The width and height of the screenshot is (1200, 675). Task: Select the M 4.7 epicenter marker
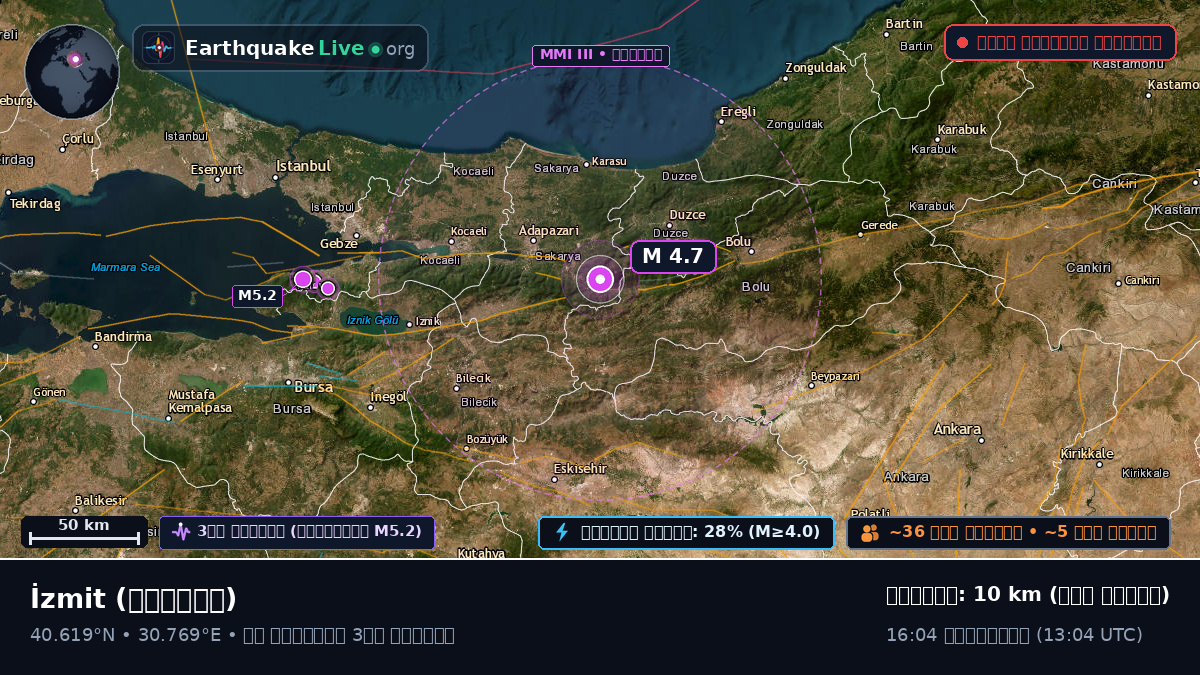(x=600, y=279)
